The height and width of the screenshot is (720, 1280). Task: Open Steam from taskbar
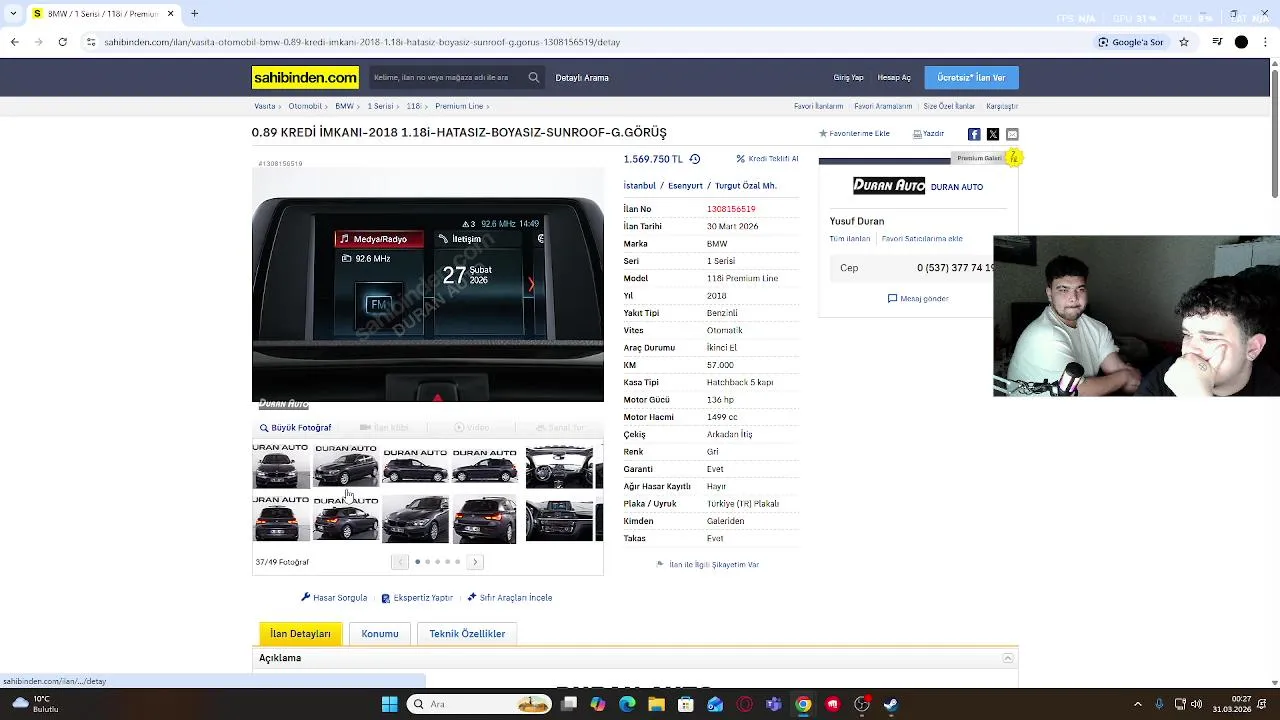tap(891, 704)
